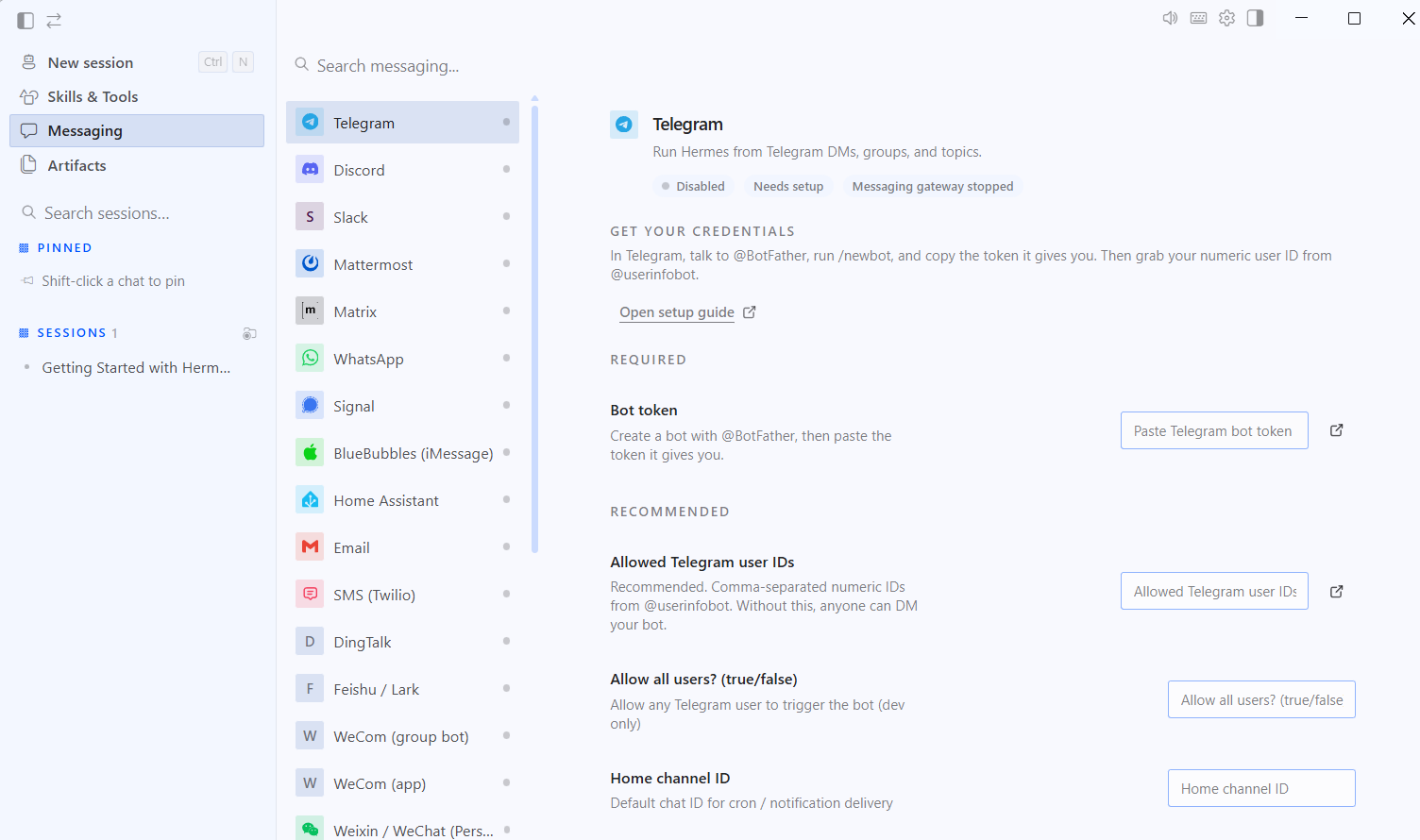Click the Email Gmail icon

pos(310,546)
